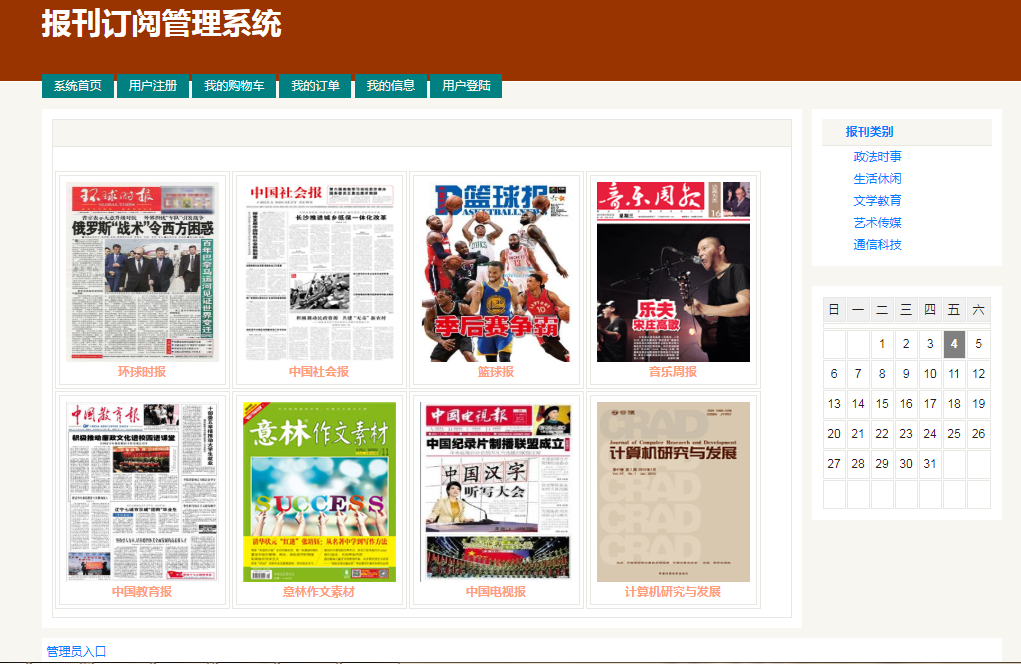Viewport: 1021px width, 664px height.
Task: Show the 艺术传媒 category
Action: (x=878, y=223)
